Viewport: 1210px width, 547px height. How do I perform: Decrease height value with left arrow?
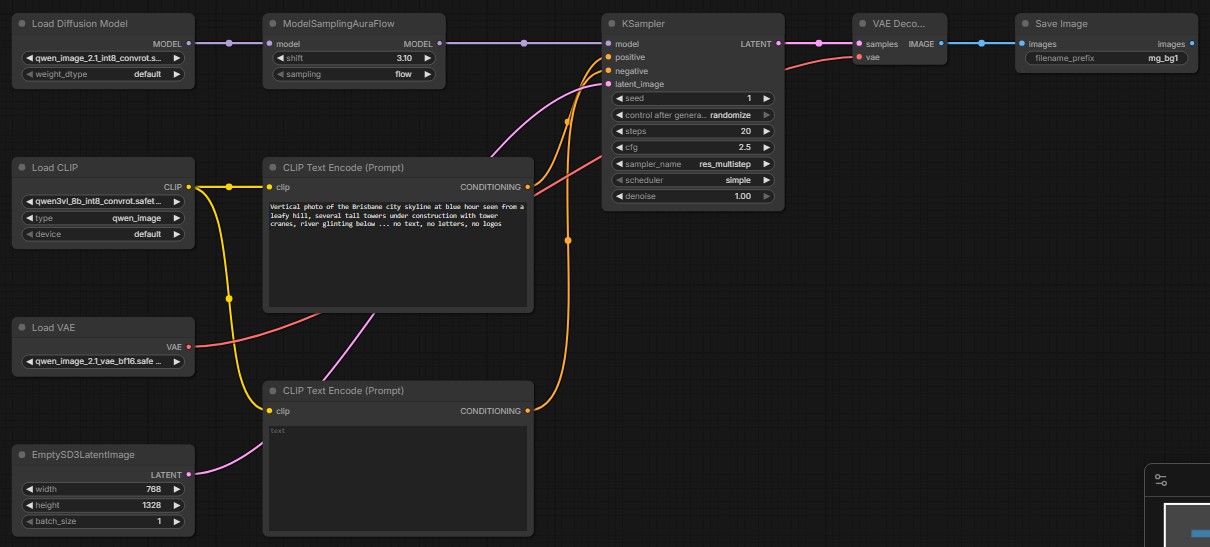30,506
